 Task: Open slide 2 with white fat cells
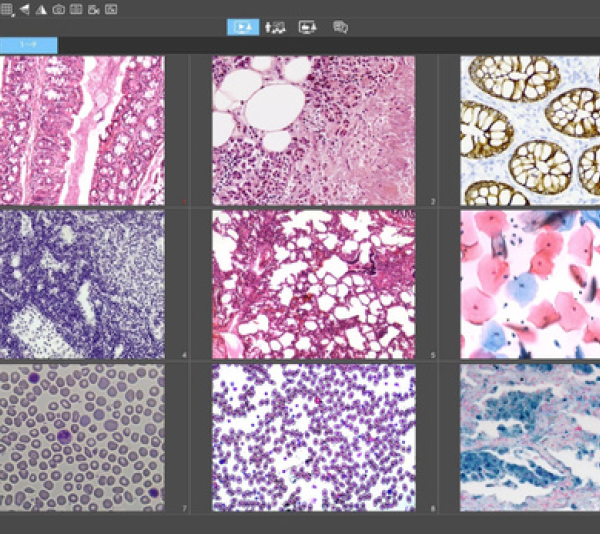(313, 130)
